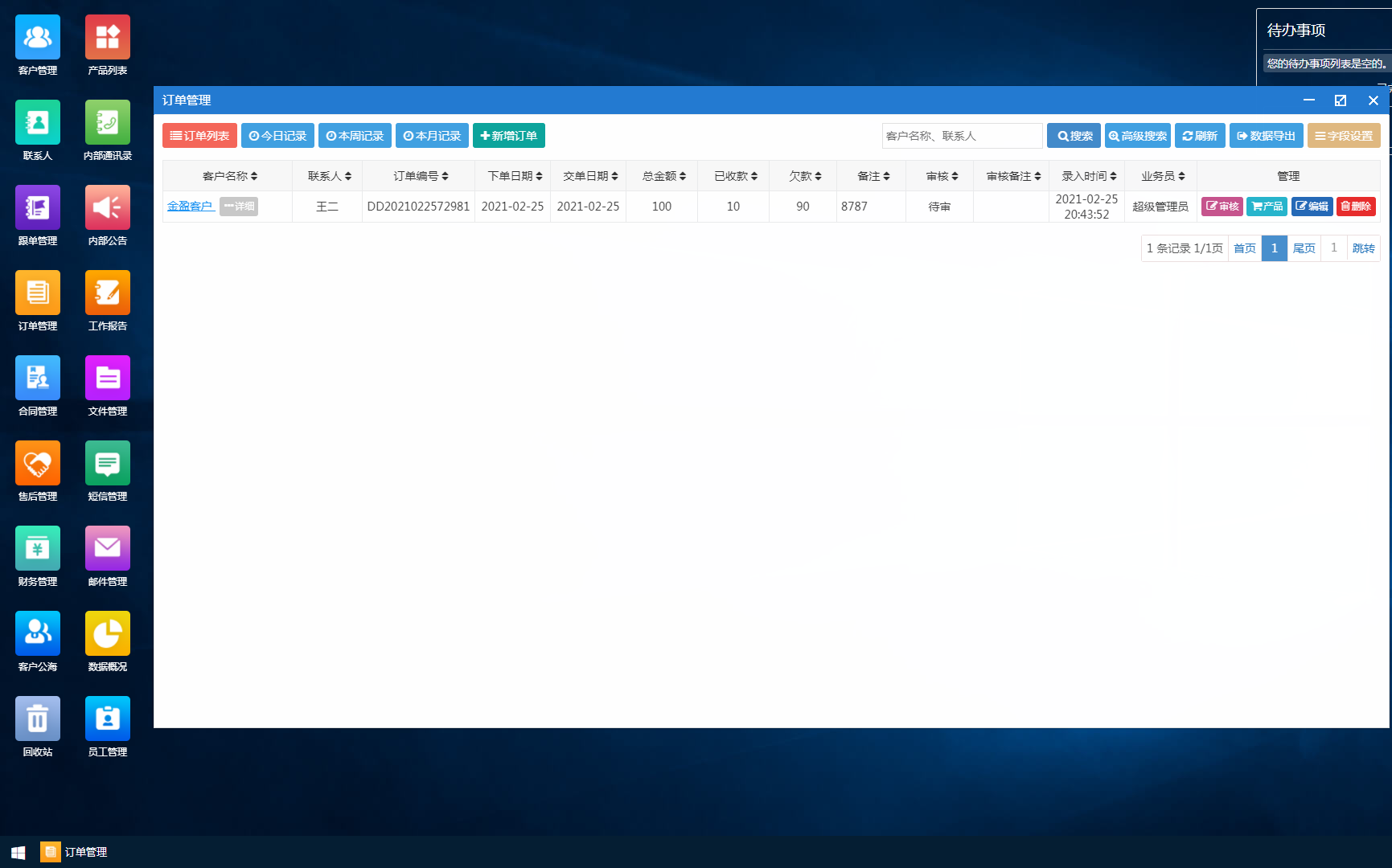Click the 产品 button in order row

pyautogui.click(x=1267, y=207)
